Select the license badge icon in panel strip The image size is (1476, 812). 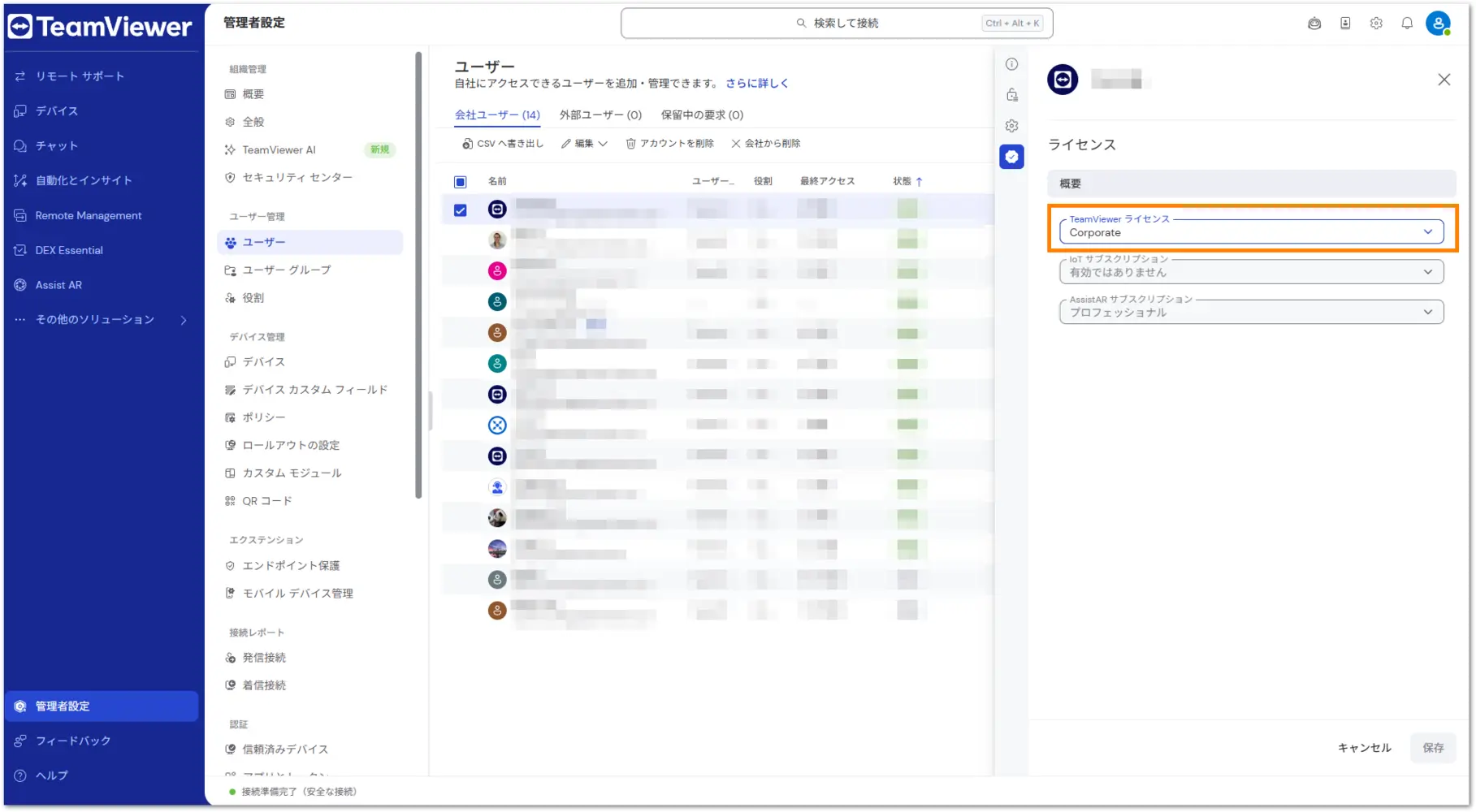(1011, 157)
